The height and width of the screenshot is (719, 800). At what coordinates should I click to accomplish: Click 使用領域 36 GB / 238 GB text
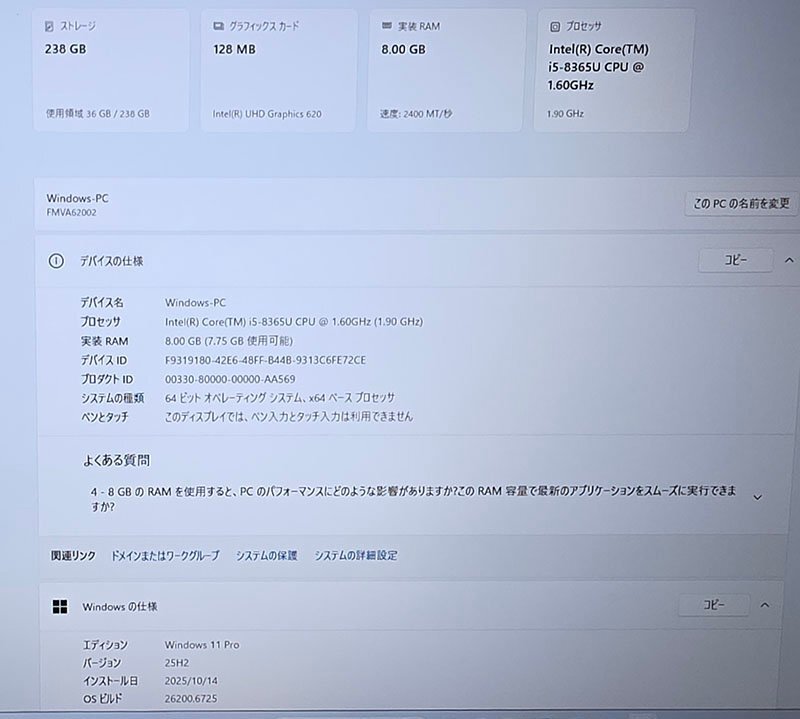pos(98,113)
